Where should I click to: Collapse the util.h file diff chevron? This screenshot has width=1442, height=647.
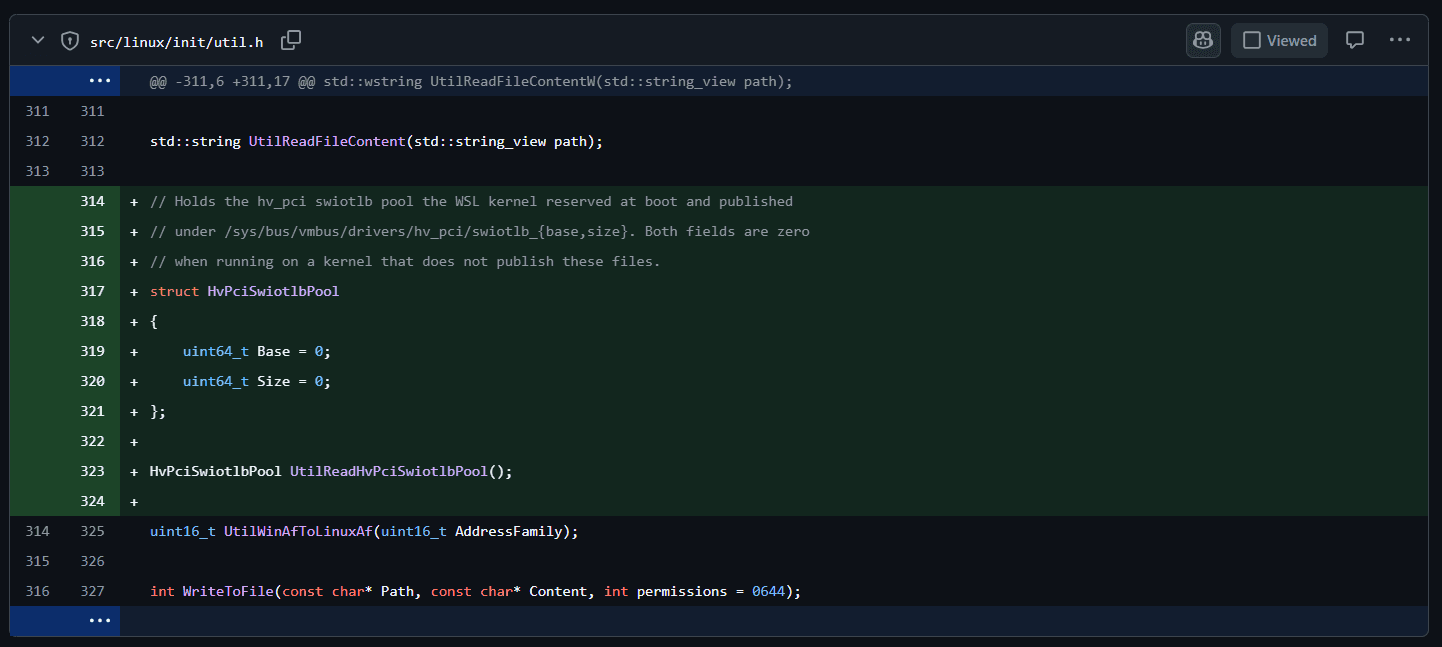[38, 41]
